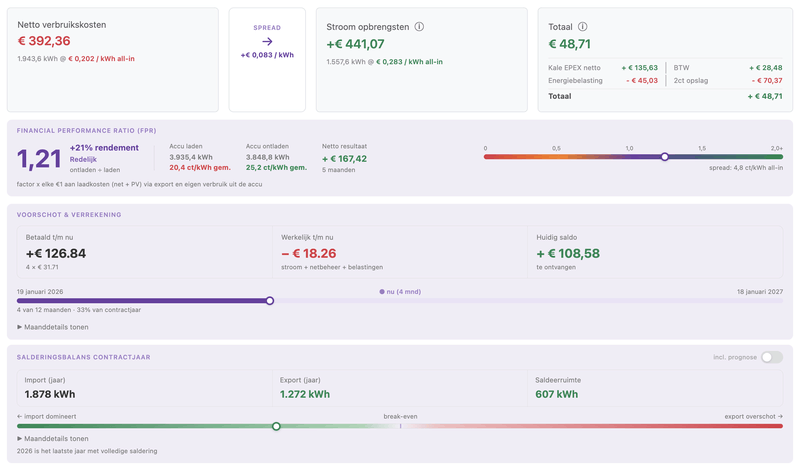Click the Accu laden value 3.935,4 kWh
Viewport: 800px width, 470px height.
pyautogui.click(x=191, y=157)
